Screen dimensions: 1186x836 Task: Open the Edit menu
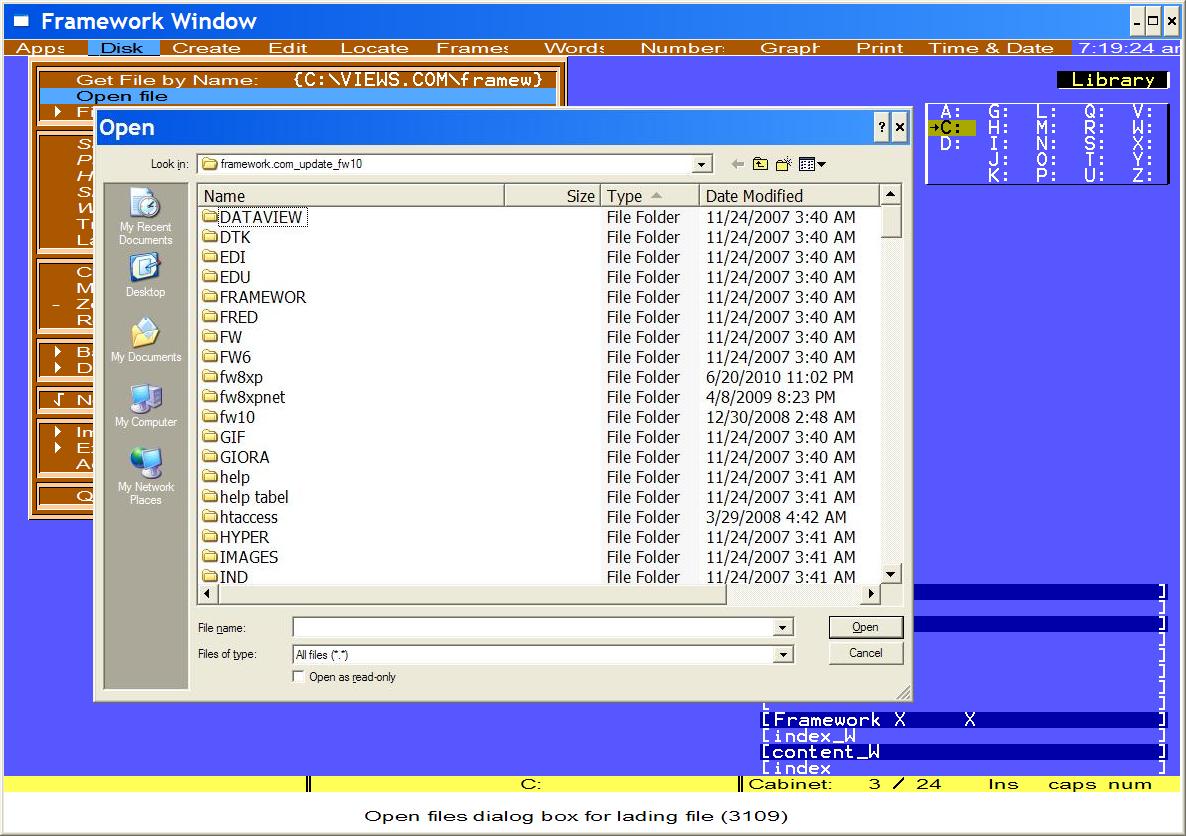tap(287, 48)
